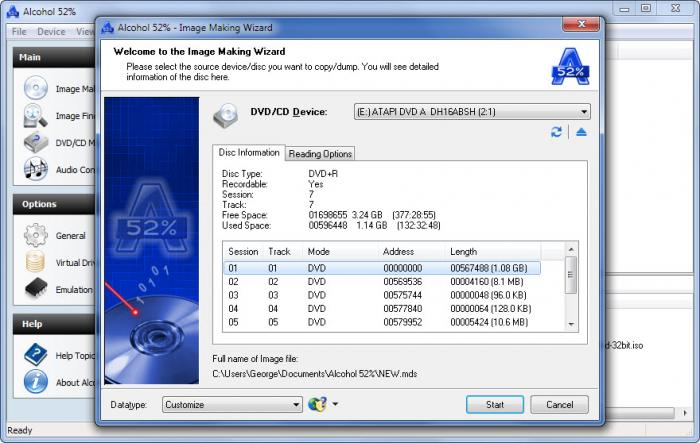Click the session list scrollbar thumb

point(571,275)
